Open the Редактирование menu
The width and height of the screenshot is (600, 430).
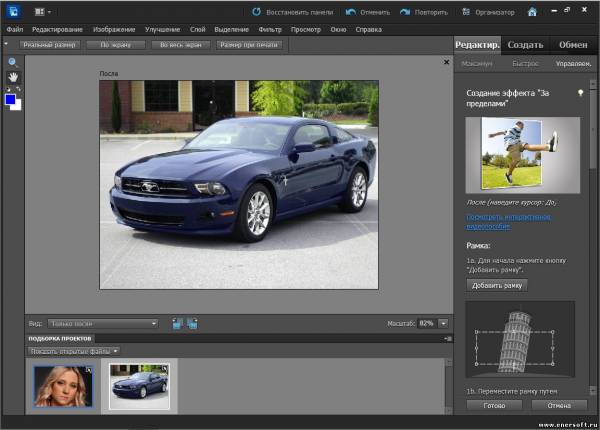(57, 29)
